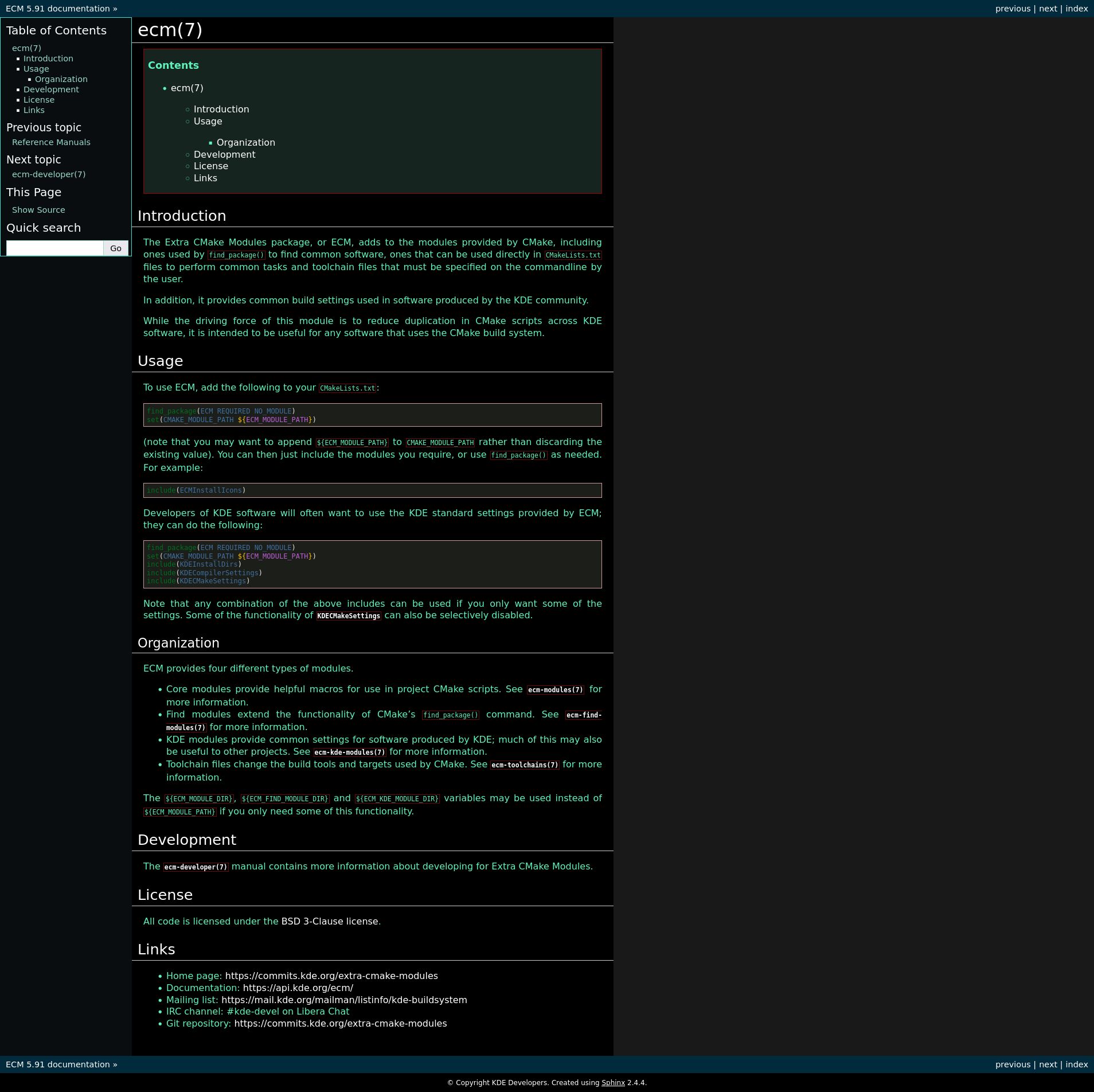Click 'index' in the bottom navigation bar
Screen dimensions: 1094x1092
[x=1076, y=1065]
